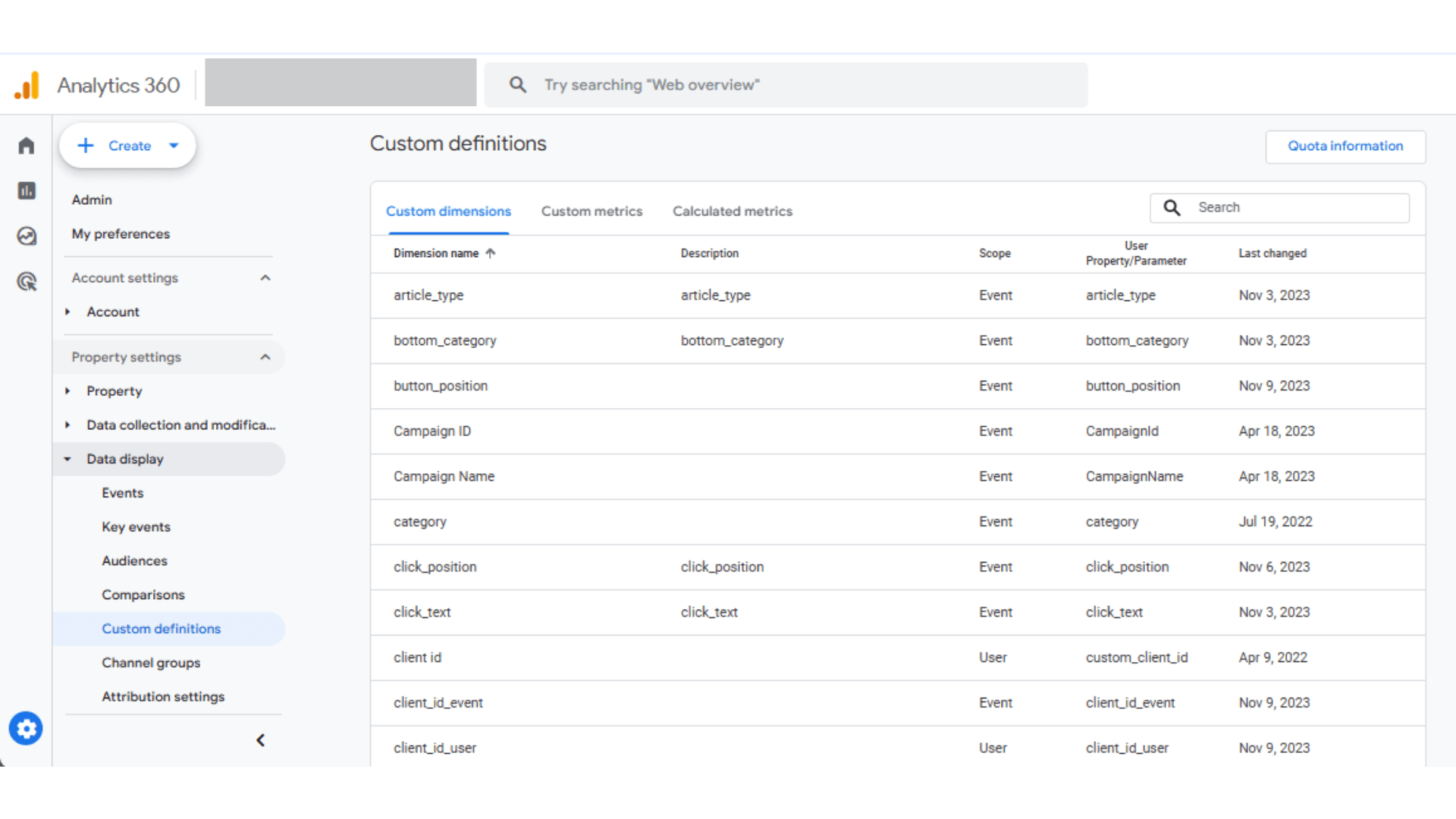Viewport: 1456px width, 819px height.
Task: Open the bottom_category dimension row name
Action: point(445,341)
